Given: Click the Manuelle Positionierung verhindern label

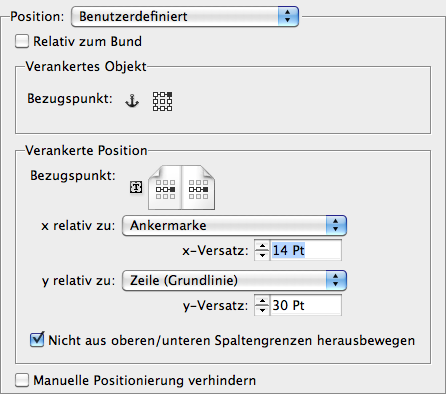Looking at the screenshot, I should (145, 380).
